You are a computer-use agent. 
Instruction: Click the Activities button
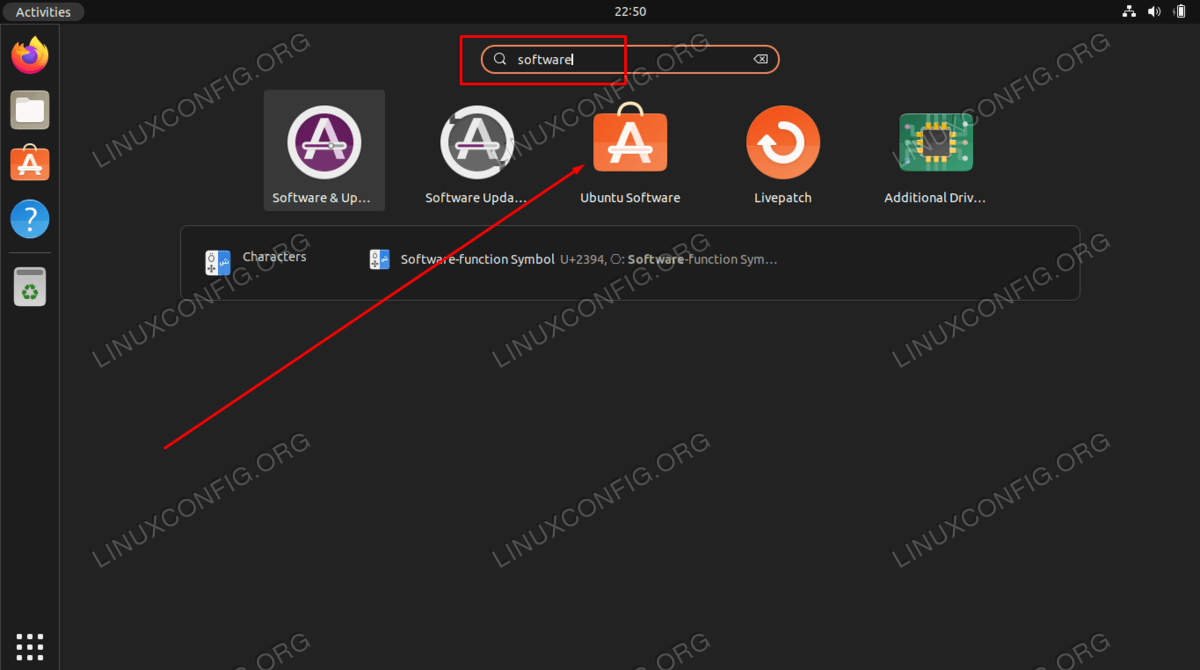click(x=43, y=12)
